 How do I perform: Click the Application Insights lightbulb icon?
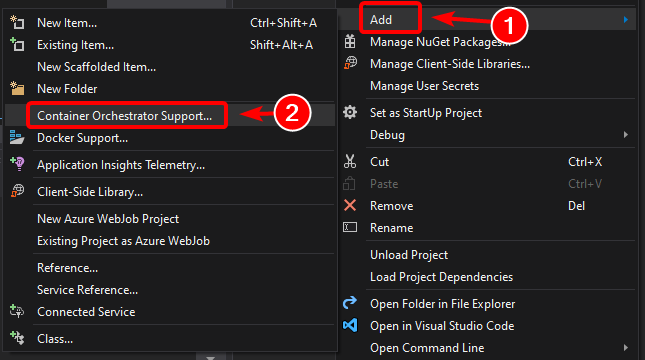(17, 164)
